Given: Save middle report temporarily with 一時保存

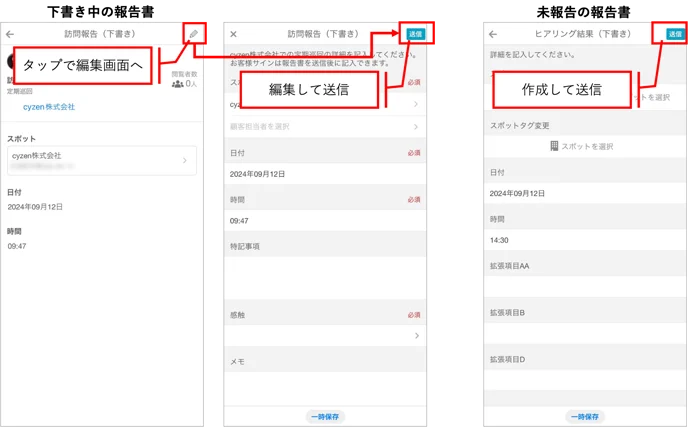Looking at the screenshot, I should pos(325,416).
